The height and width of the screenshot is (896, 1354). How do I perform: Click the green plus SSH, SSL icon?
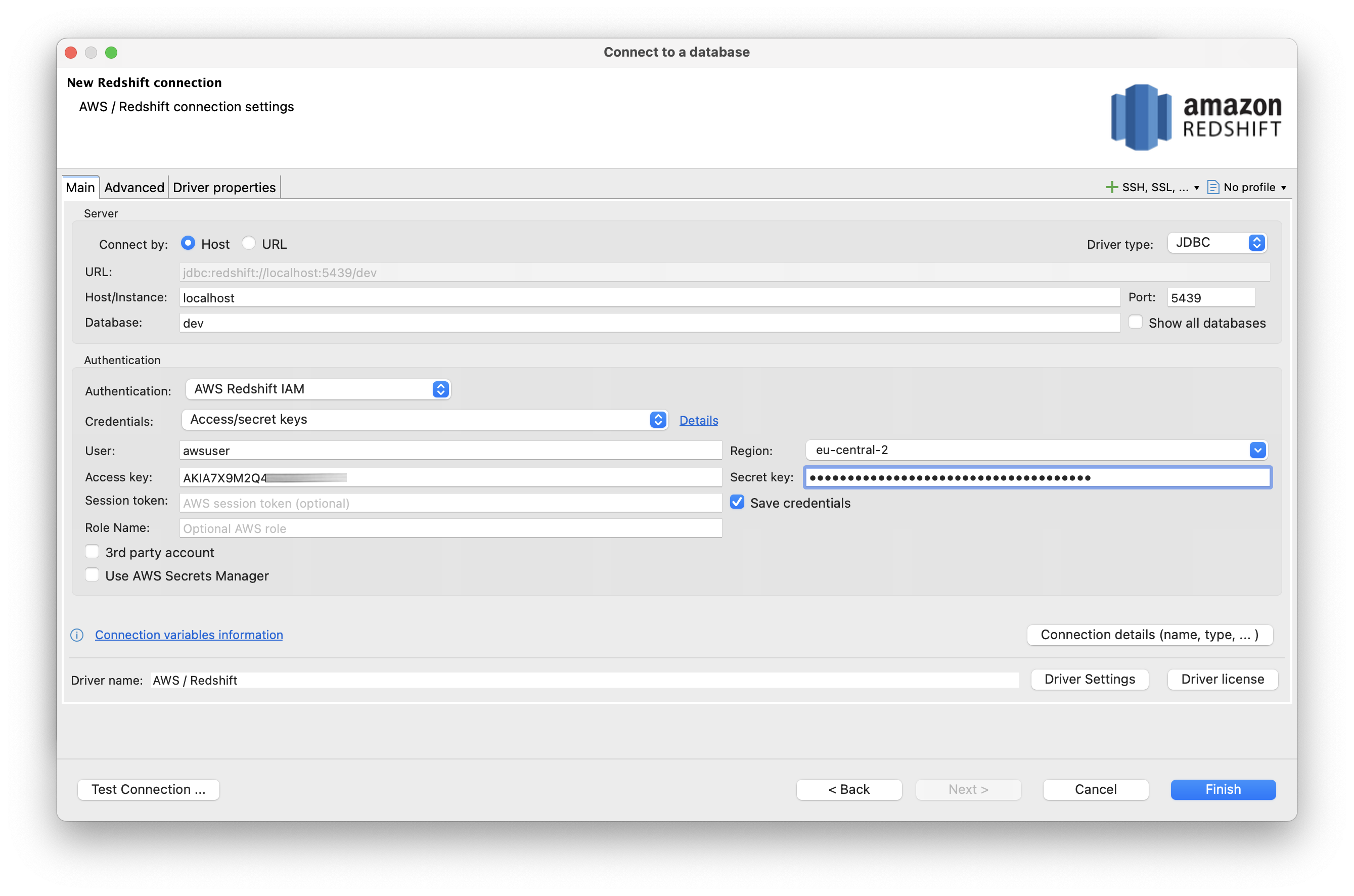coord(1111,188)
